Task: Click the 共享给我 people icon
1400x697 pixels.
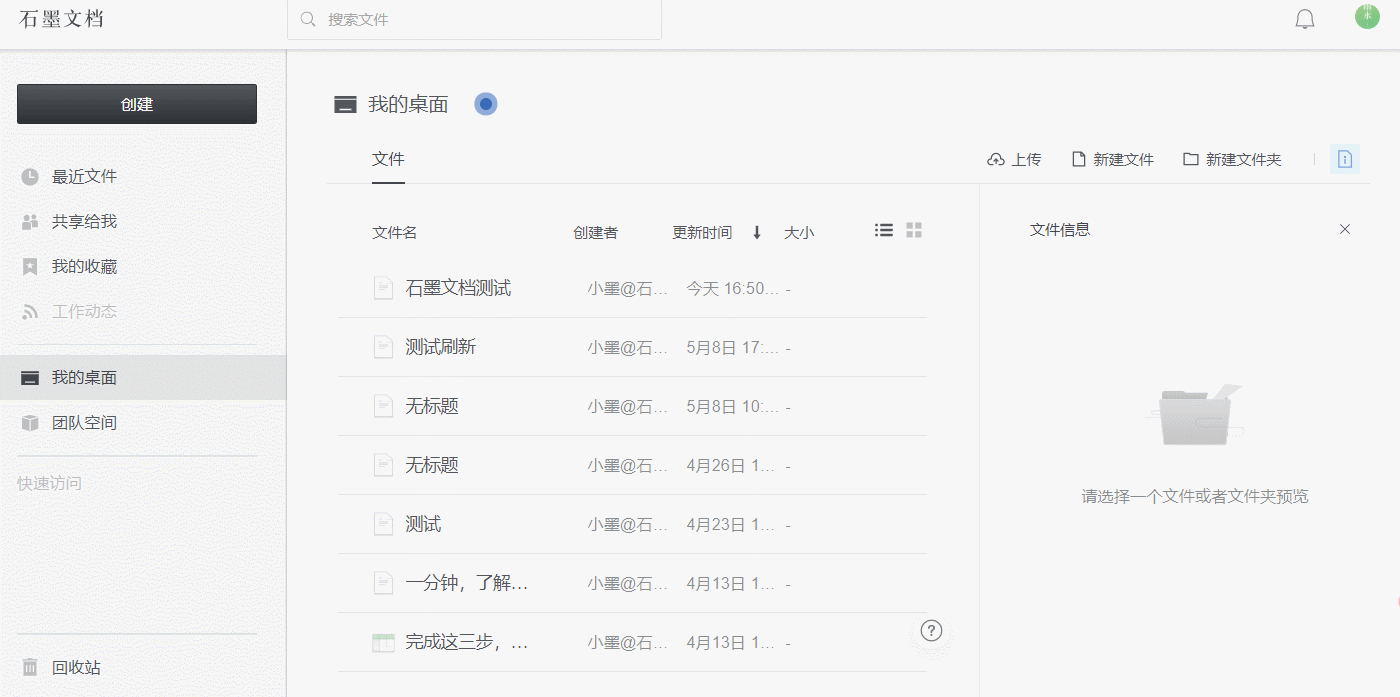Action: pyautogui.click(x=30, y=222)
